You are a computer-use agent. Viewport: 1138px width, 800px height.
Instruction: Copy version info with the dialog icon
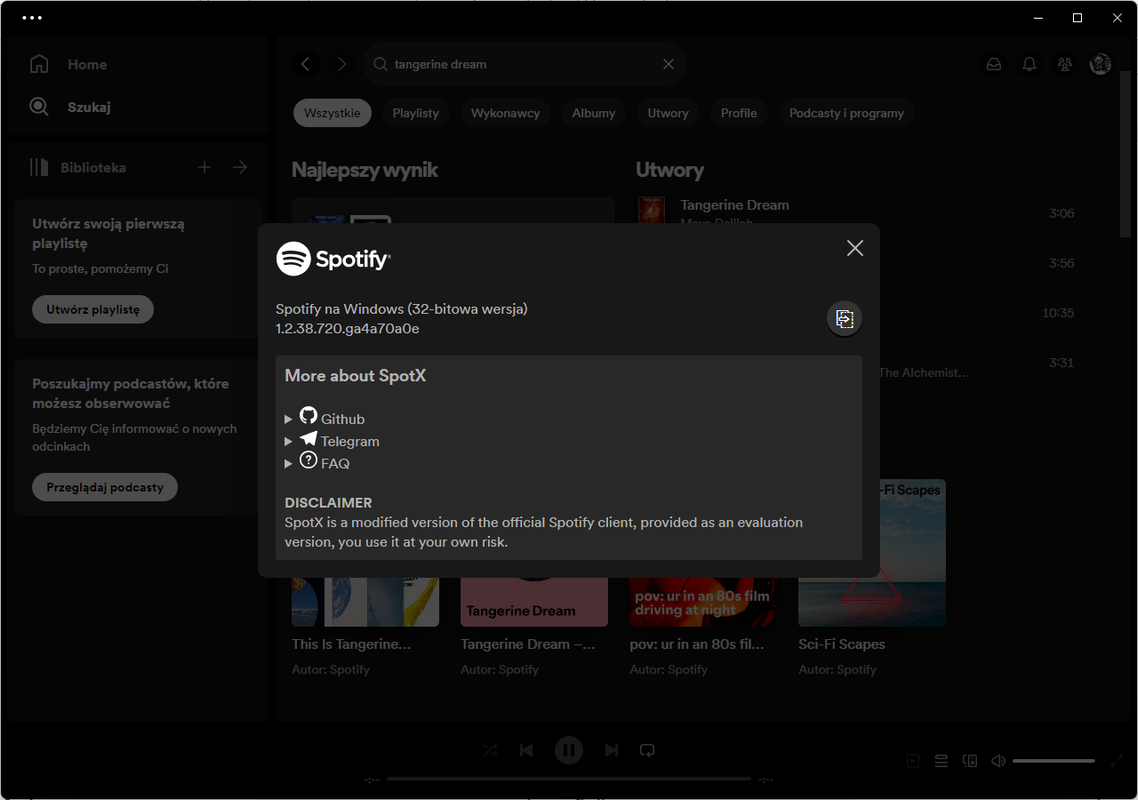coord(844,319)
